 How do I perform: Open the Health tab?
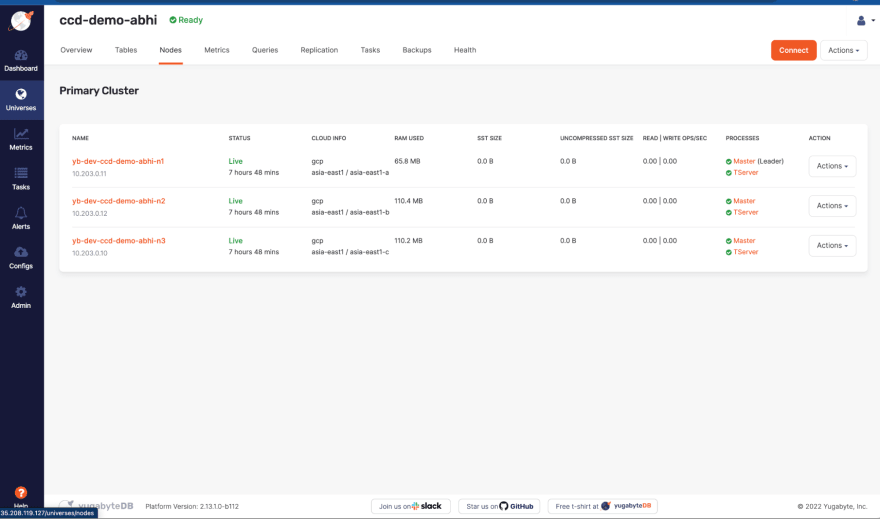465,50
